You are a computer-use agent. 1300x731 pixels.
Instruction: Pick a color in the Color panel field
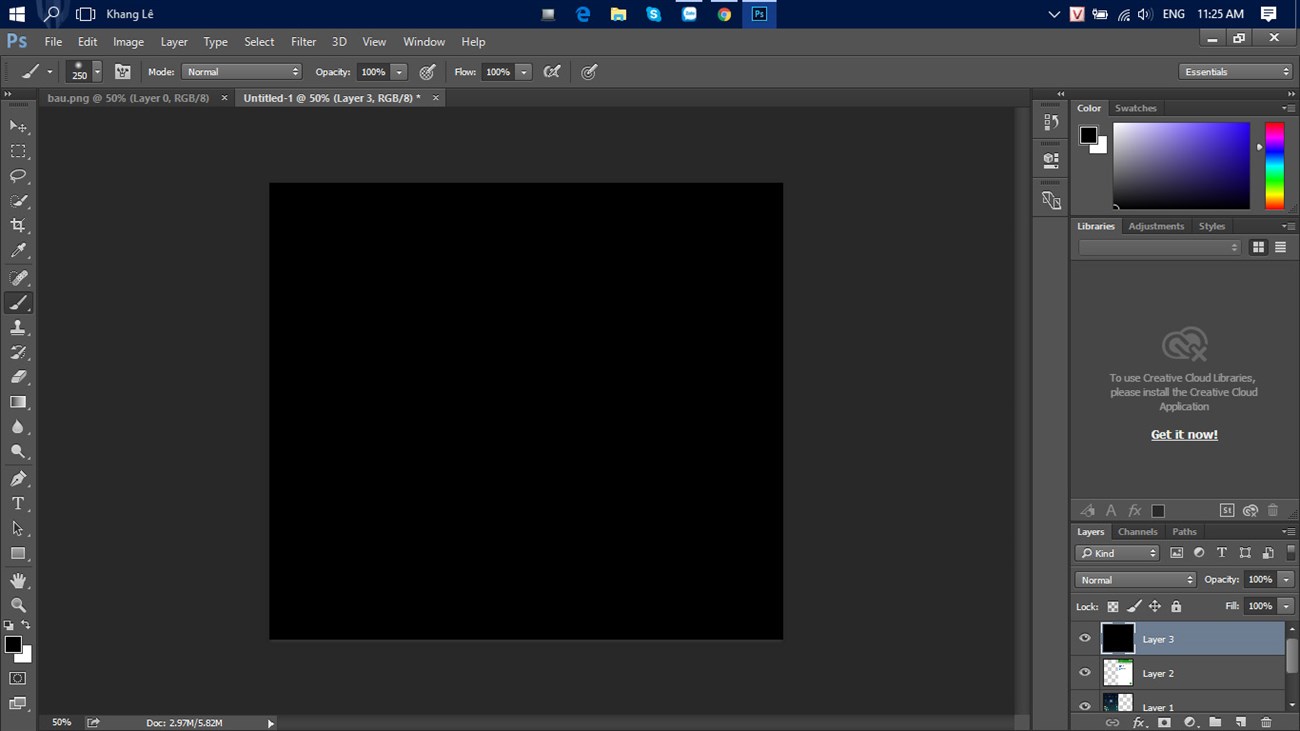(x=1181, y=166)
